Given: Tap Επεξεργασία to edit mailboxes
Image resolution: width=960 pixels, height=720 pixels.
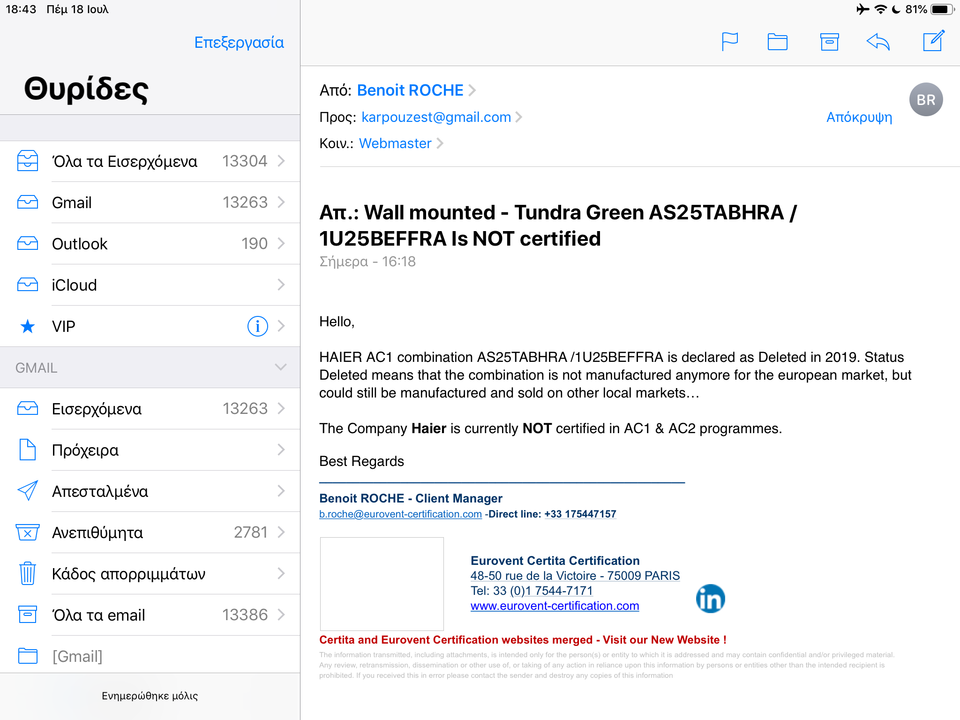Looking at the screenshot, I should click(239, 43).
